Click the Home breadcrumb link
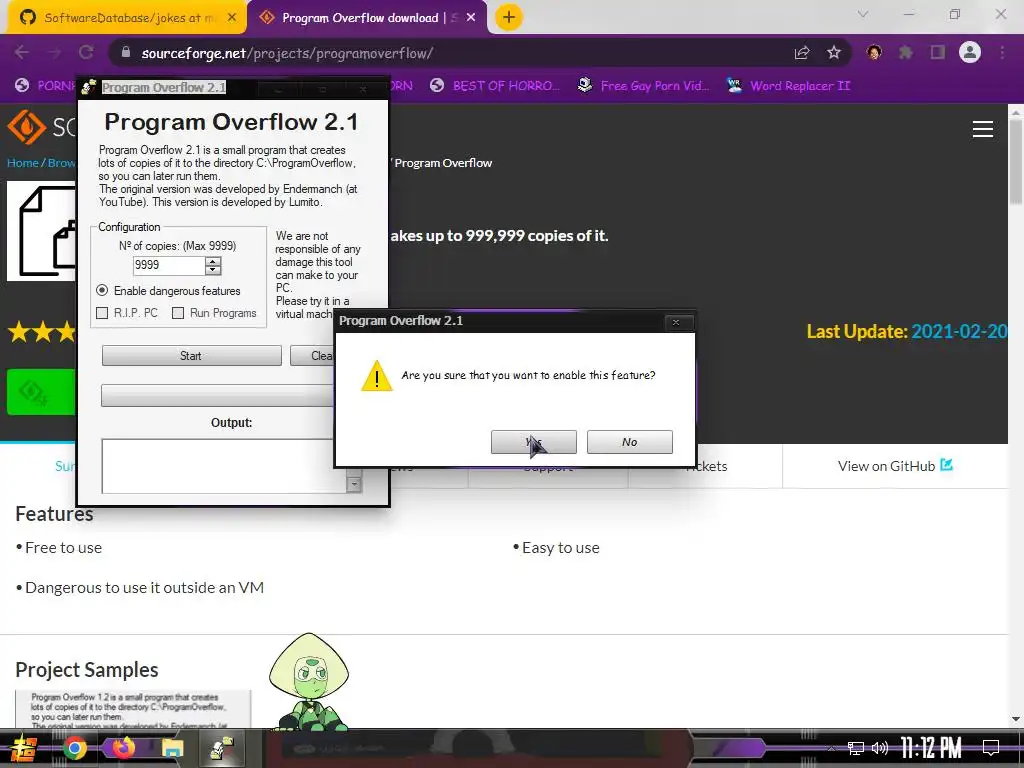The image size is (1024, 768). pos(22,163)
